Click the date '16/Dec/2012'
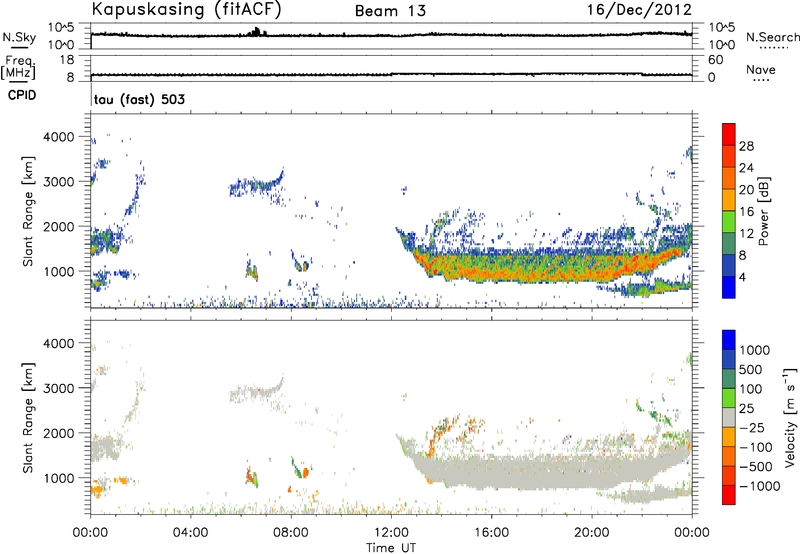 (x=640, y=10)
